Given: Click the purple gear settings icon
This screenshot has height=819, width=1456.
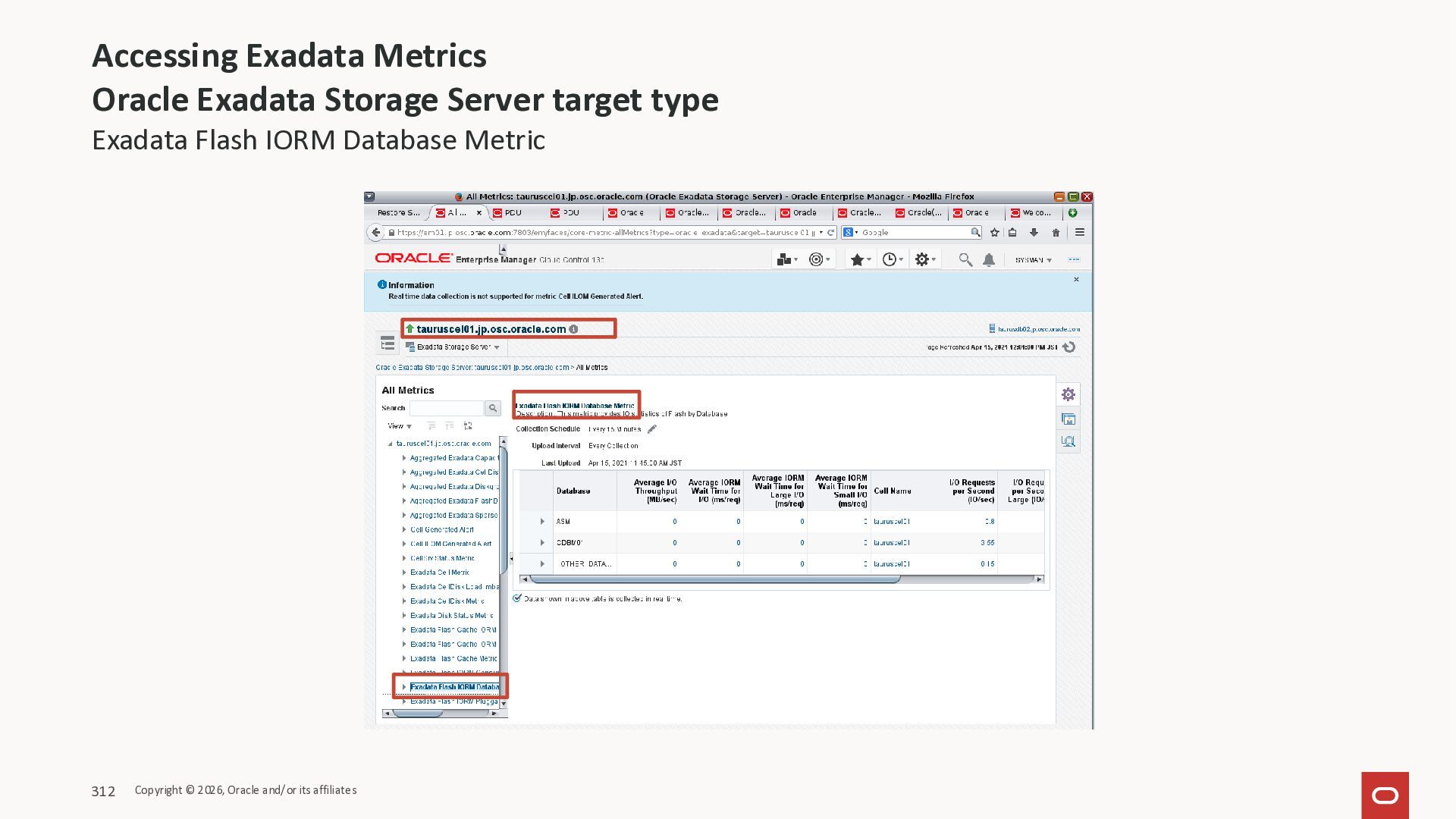Looking at the screenshot, I should [1068, 394].
